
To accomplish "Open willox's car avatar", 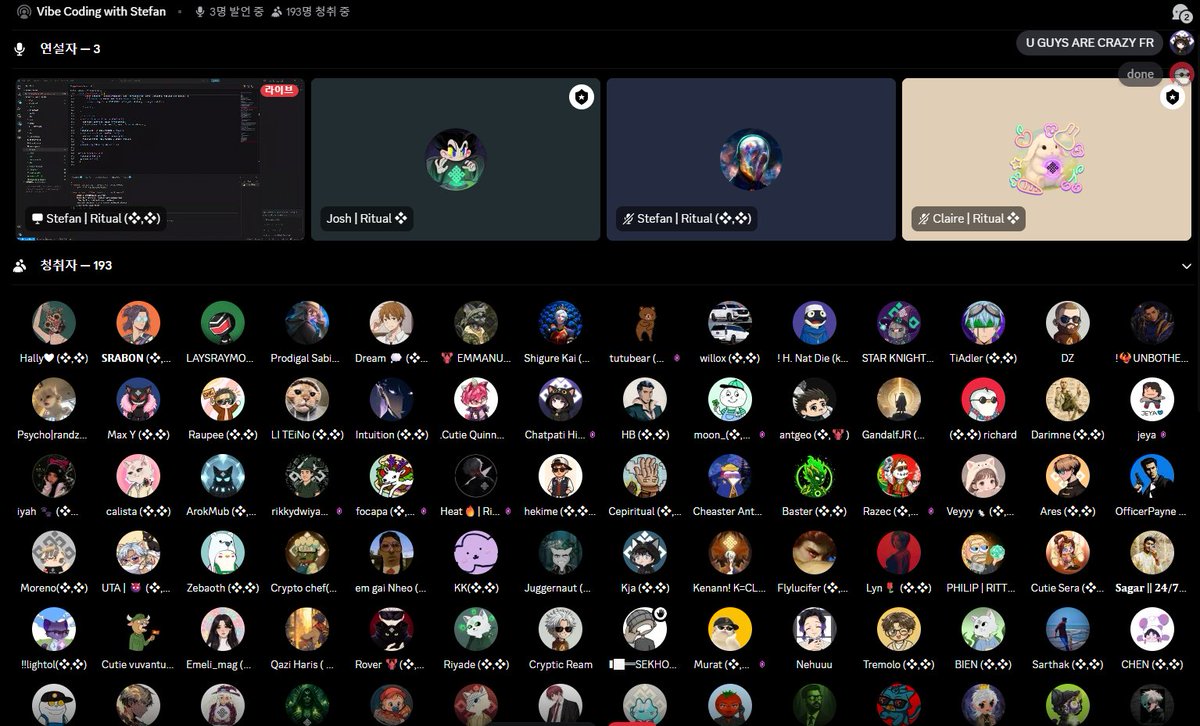I will click(x=729, y=323).
